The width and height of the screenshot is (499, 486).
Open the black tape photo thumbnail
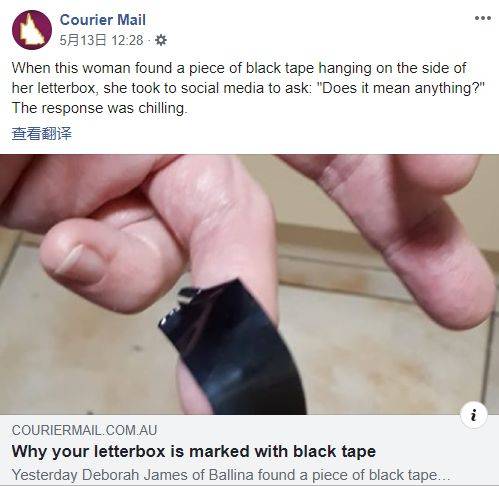[x=249, y=284]
